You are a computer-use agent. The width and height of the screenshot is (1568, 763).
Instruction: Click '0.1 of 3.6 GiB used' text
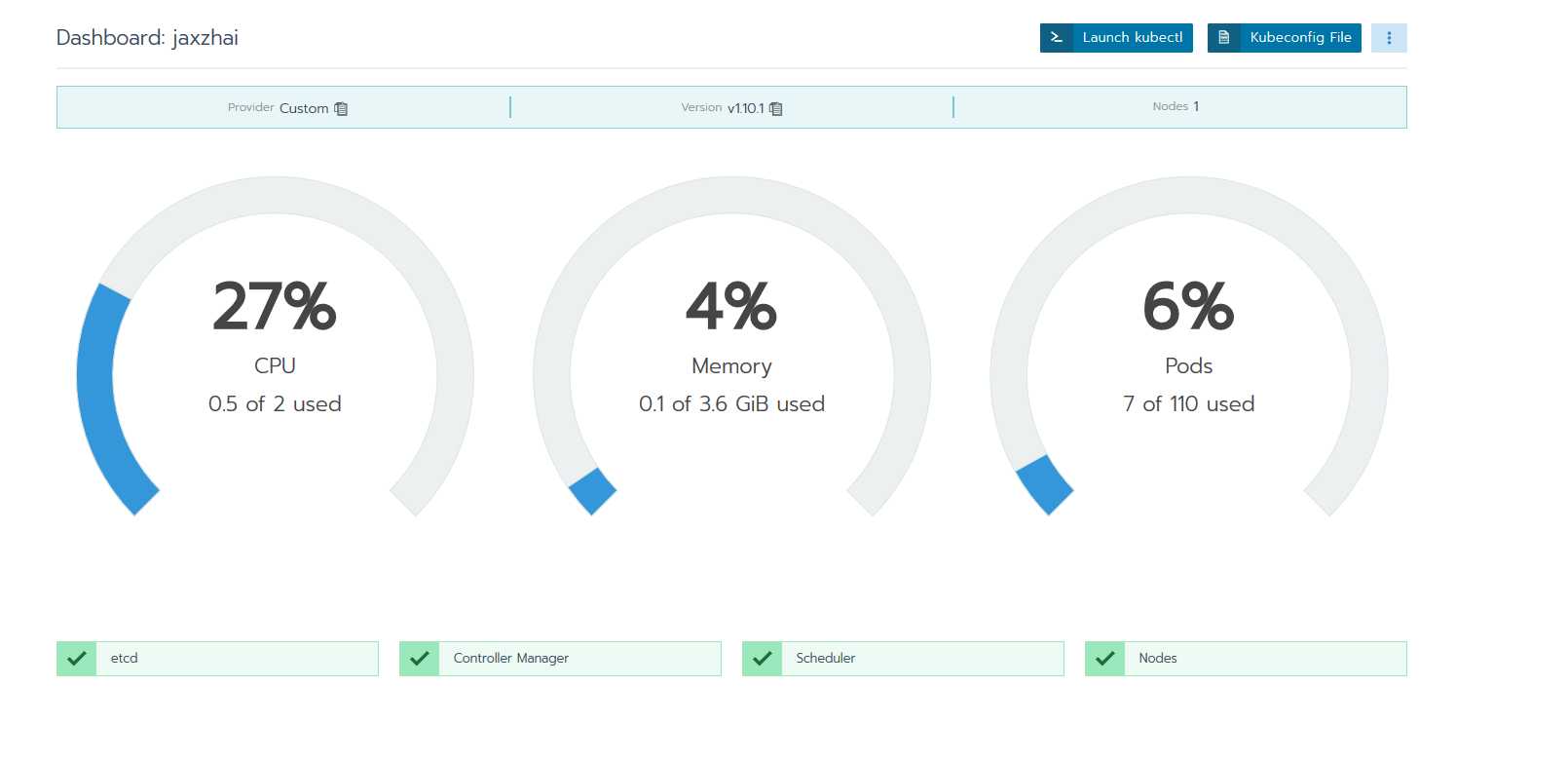pyautogui.click(x=731, y=403)
